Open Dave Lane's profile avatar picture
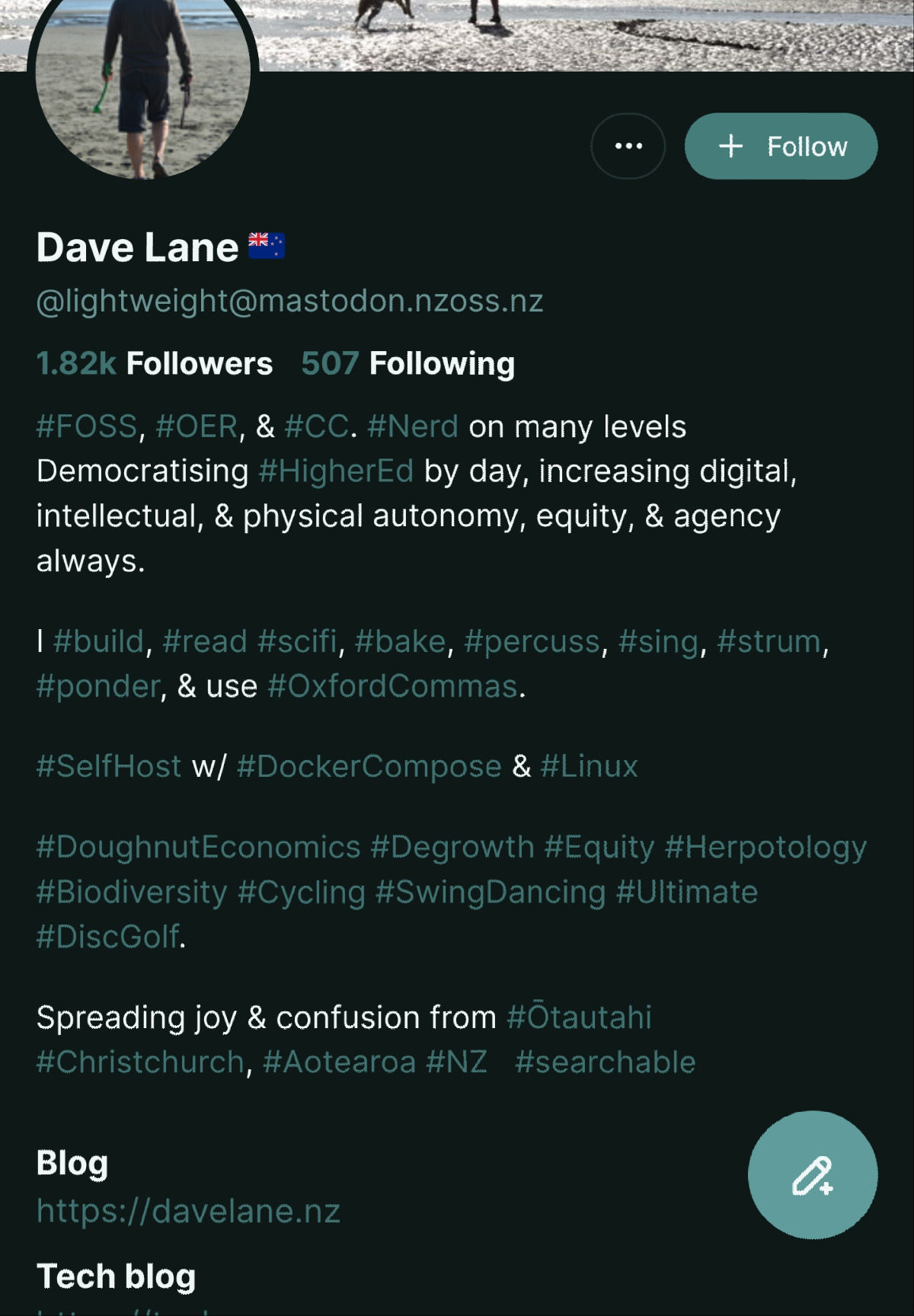The height and width of the screenshot is (1316, 914). pos(143,84)
